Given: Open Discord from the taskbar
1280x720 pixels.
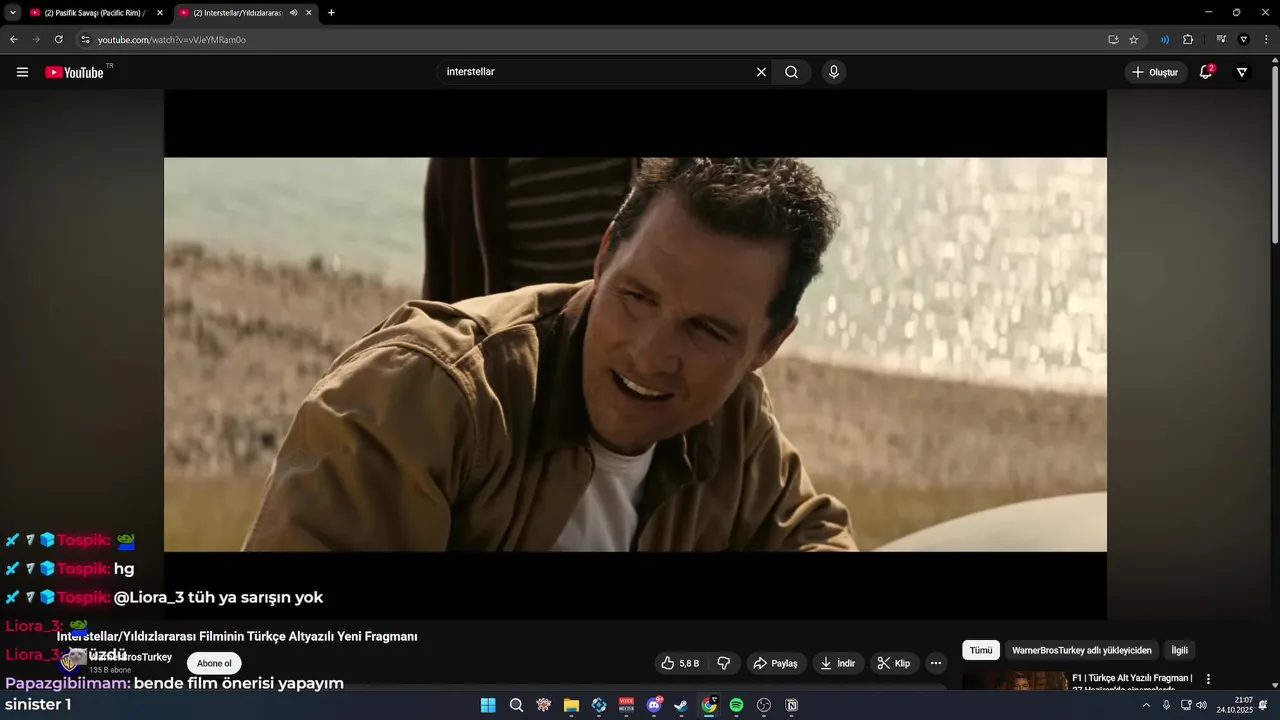Looking at the screenshot, I should coord(654,705).
